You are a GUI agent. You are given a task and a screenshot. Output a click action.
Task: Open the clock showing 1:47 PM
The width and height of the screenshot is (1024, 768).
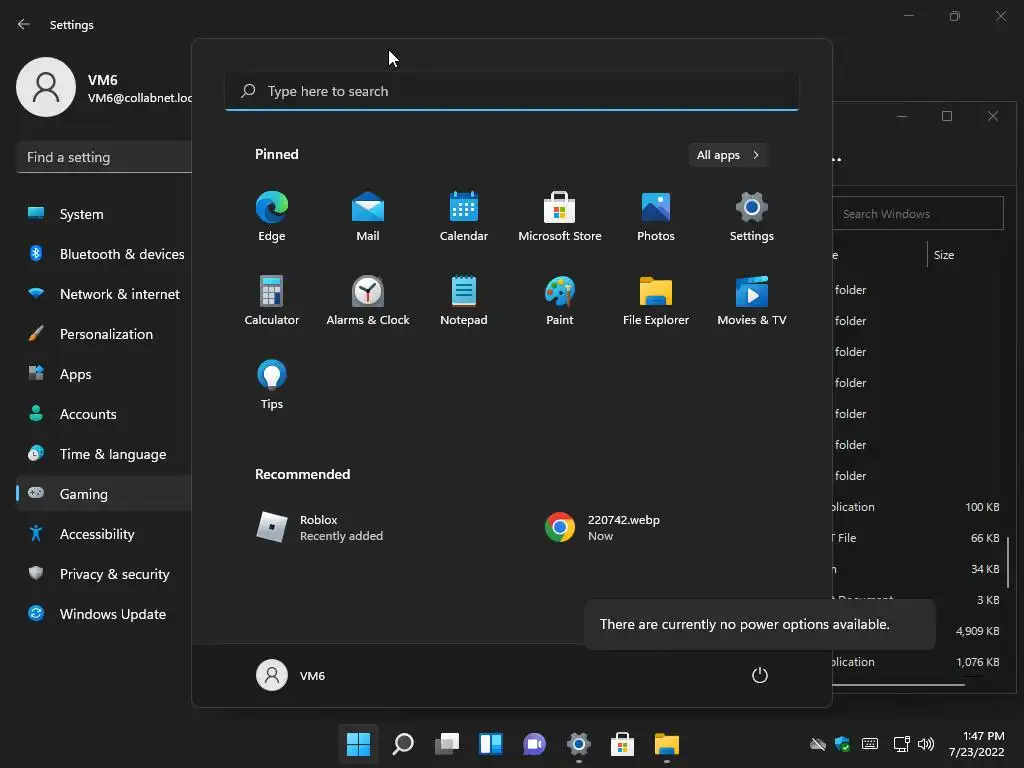[976, 744]
